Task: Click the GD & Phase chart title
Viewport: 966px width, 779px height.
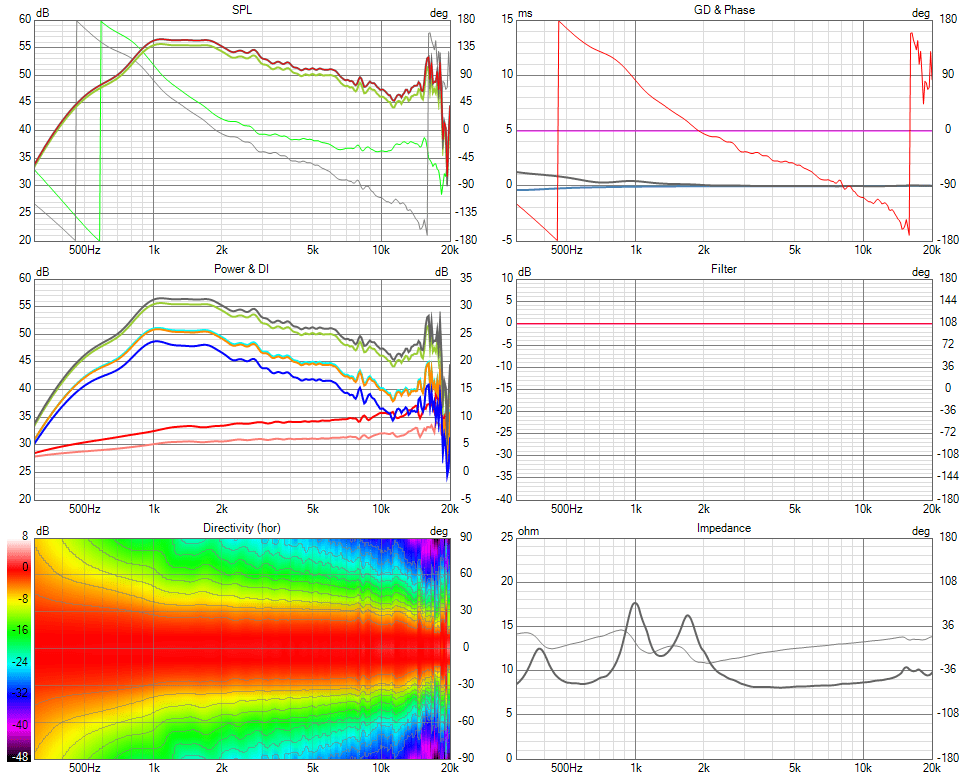Action: point(724,10)
